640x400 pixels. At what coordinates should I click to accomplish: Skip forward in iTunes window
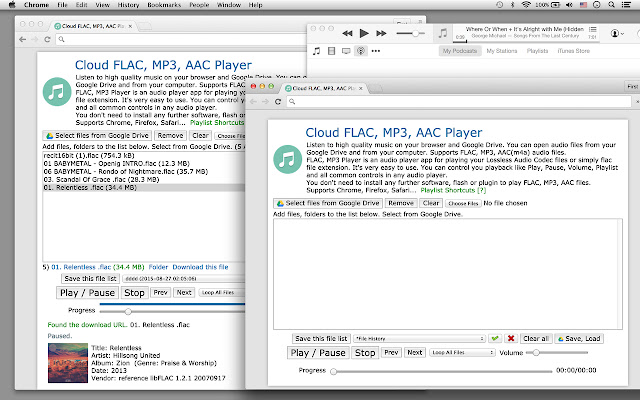pyautogui.click(x=381, y=33)
